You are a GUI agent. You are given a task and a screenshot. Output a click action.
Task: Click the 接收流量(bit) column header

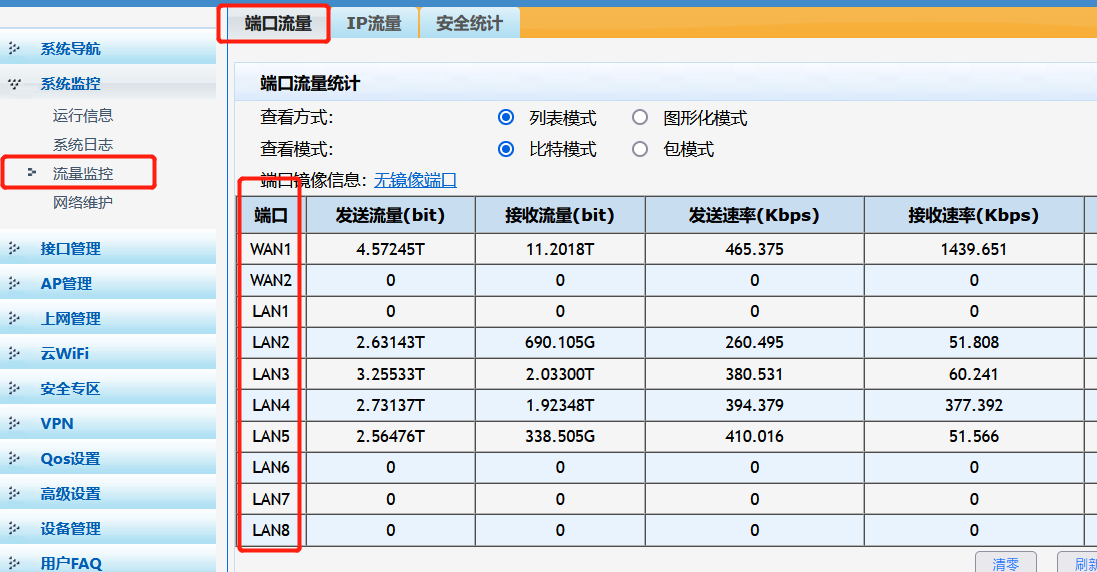coord(560,215)
